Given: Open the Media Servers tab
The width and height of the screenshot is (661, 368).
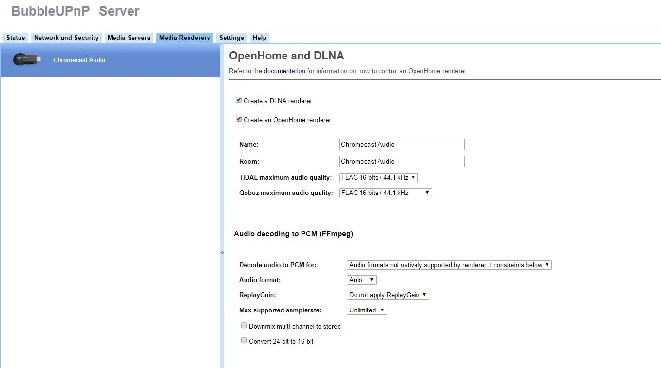Looking at the screenshot, I should pos(129,38).
